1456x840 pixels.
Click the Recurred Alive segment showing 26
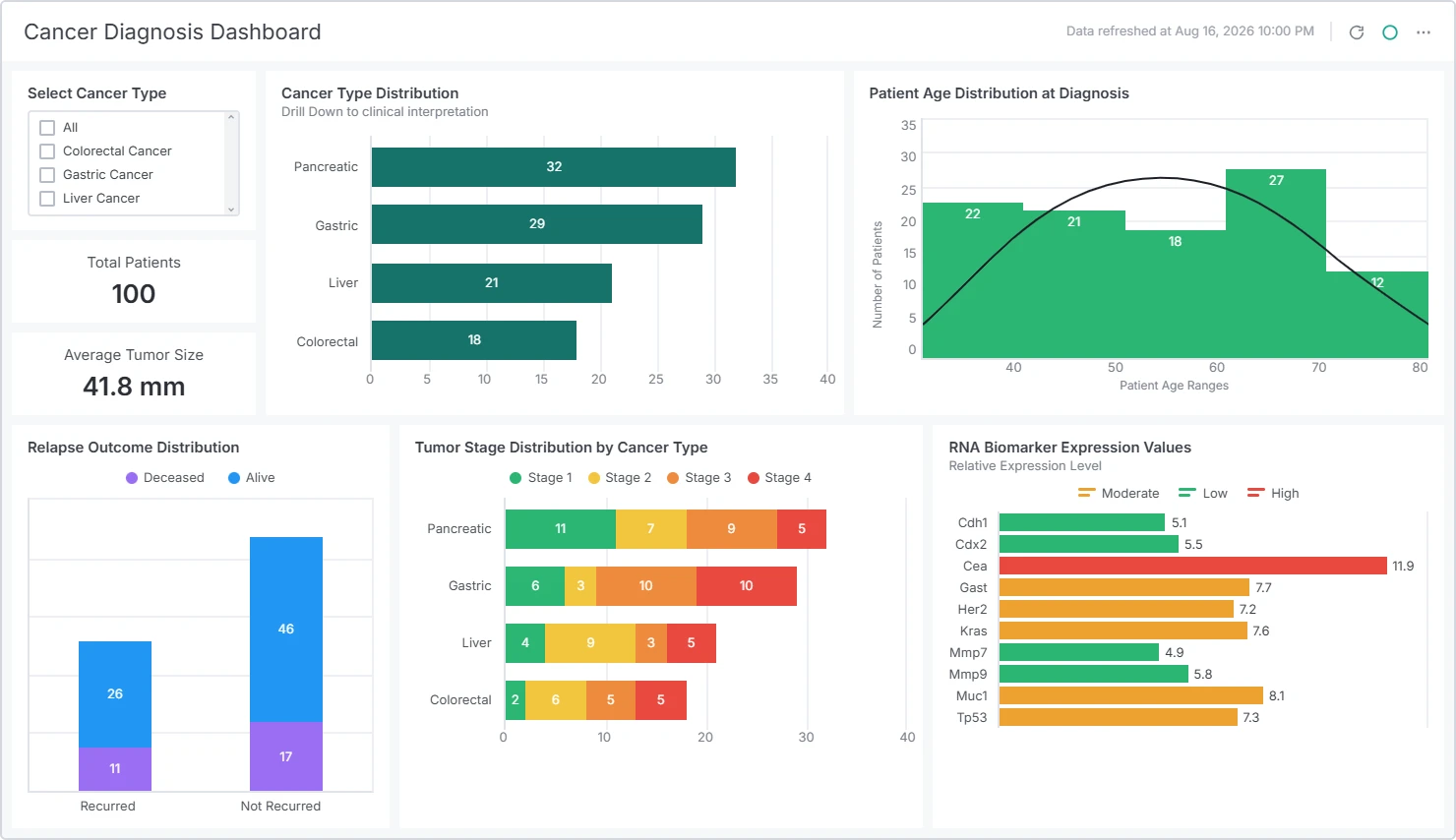pyautogui.click(x=115, y=694)
